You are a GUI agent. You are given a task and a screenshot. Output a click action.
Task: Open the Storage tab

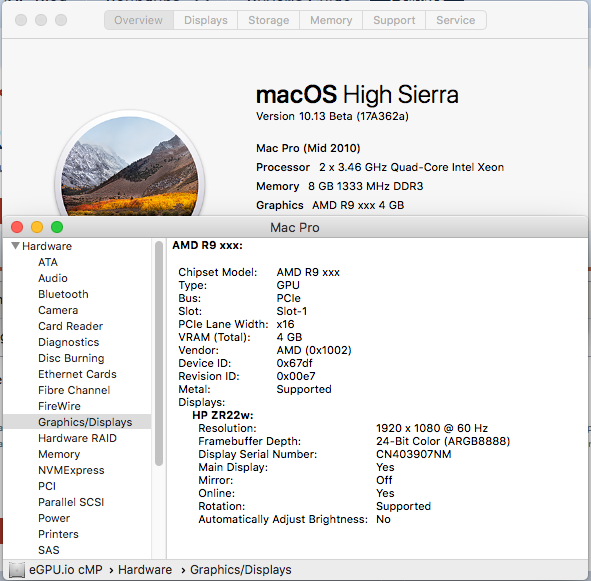click(269, 20)
